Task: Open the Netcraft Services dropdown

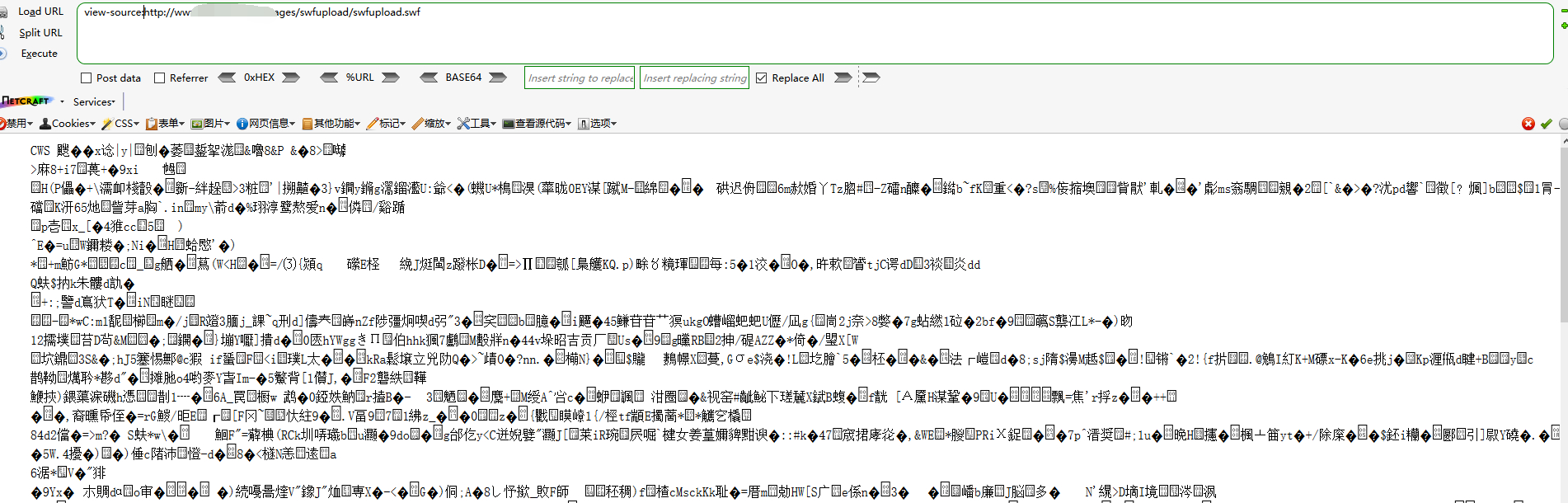Action: pos(94,102)
